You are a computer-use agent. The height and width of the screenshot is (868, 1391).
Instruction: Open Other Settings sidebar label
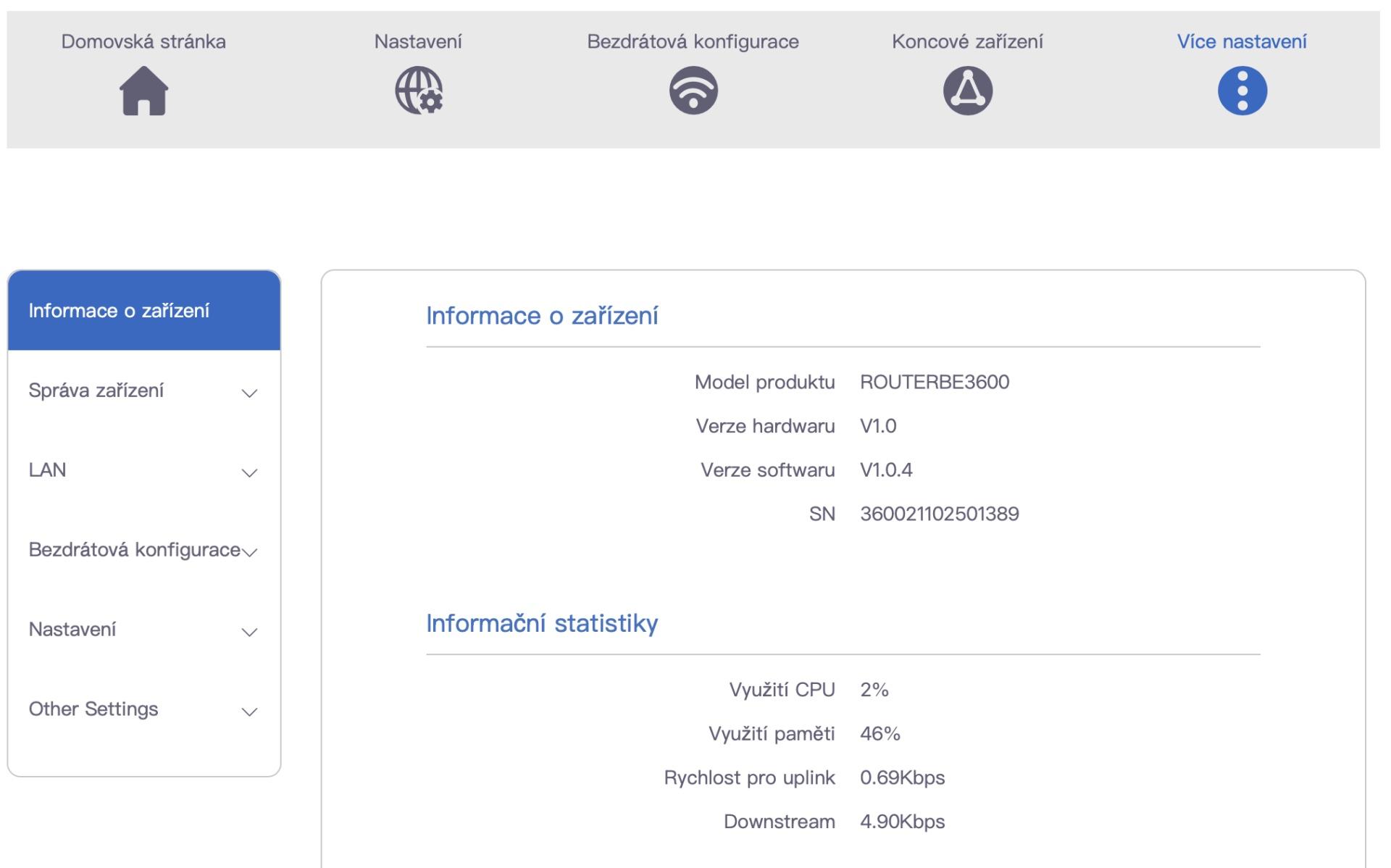(x=93, y=709)
